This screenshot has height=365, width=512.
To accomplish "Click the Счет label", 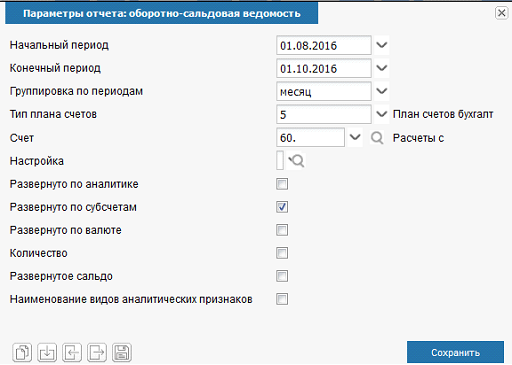I will [x=22, y=138].
